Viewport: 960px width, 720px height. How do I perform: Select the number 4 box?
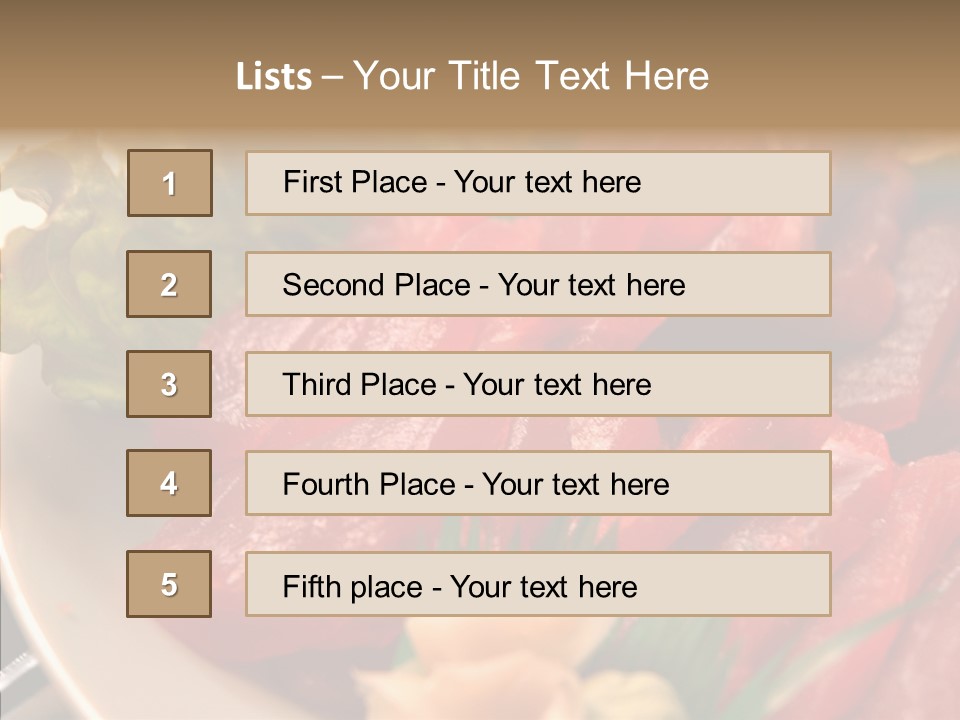[x=169, y=483]
